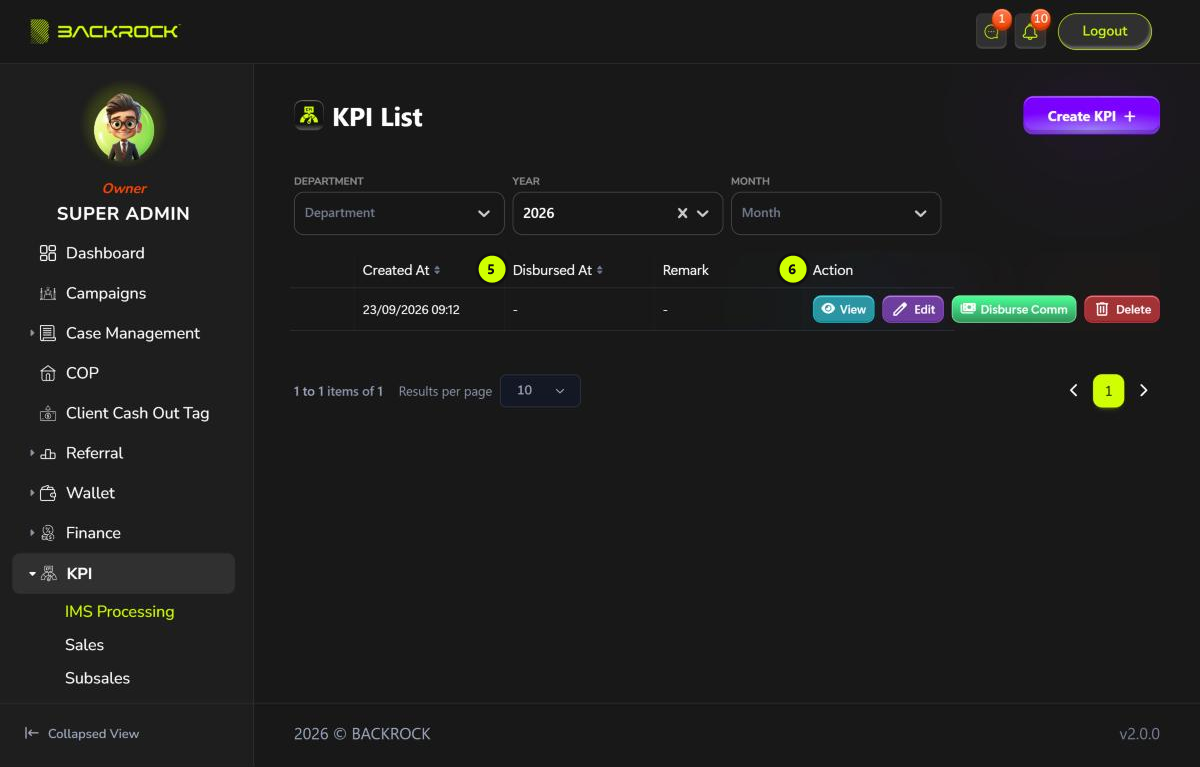Click the Super Admin avatar picture
1200x767 pixels.
tap(124, 130)
